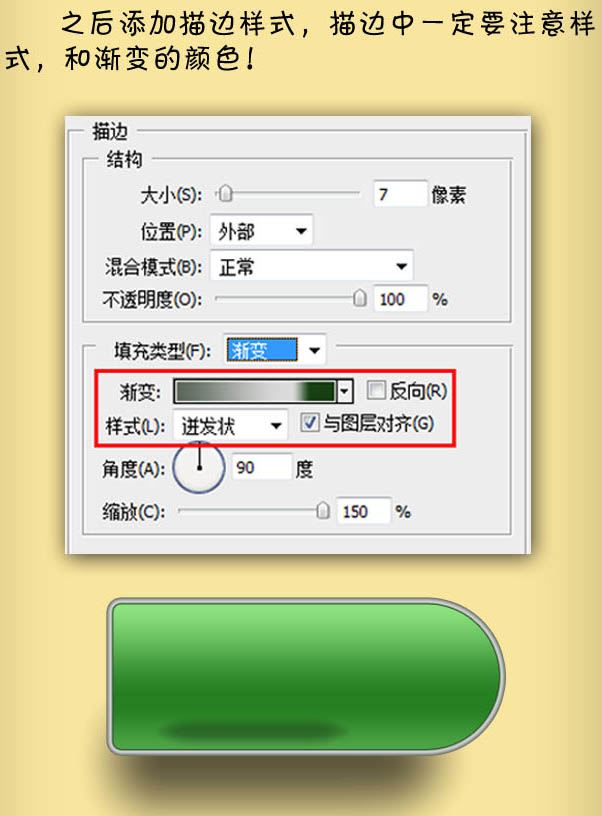Expand the 混合模式 dropdown showing 正常
The height and width of the screenshot is (816, 602).
pos(312,266)
